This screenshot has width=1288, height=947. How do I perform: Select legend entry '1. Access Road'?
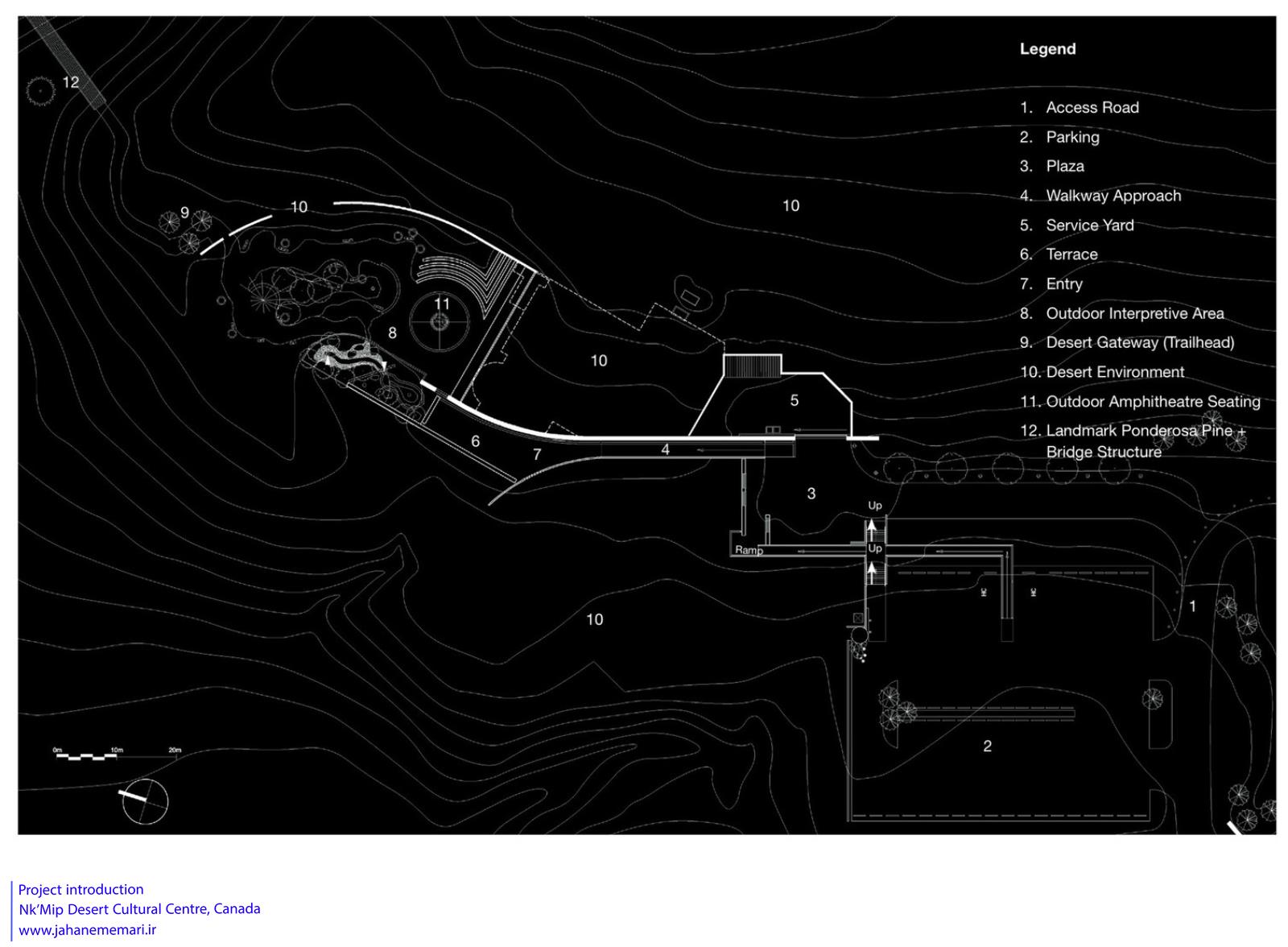click(x=1079, y=108)
